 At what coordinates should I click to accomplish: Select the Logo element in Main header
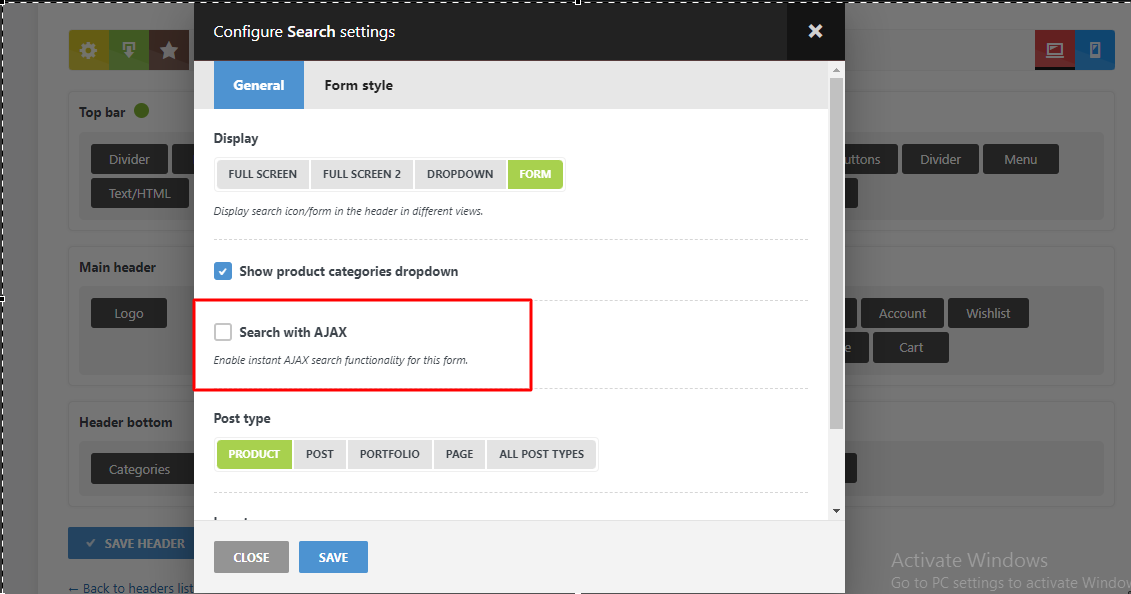pyautogui.click(x=128, y=314)
